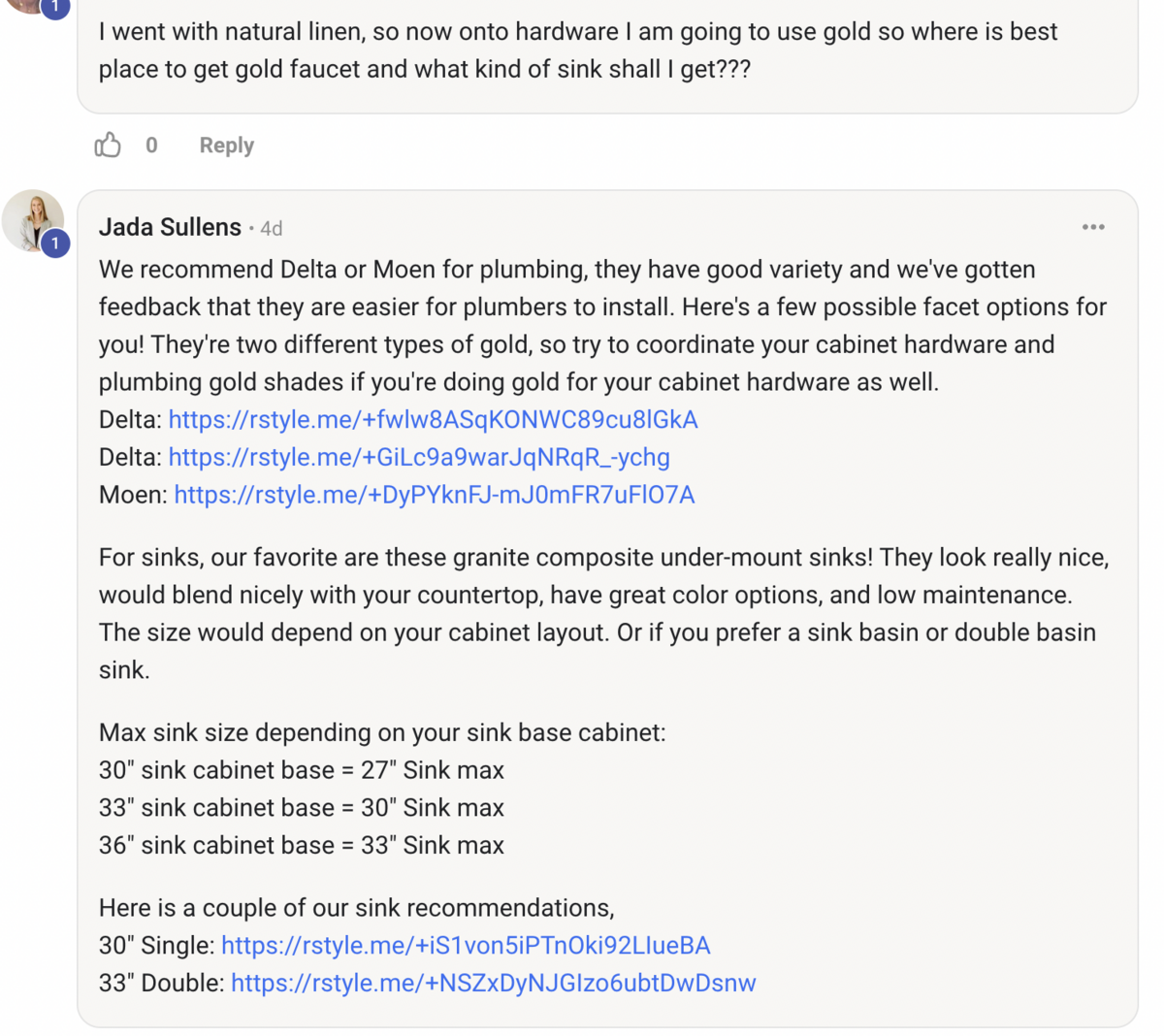Screen dimensions: 1164x1036
Task: Open Jada Sullens' profile picture
Action: (x=33, y=221)
